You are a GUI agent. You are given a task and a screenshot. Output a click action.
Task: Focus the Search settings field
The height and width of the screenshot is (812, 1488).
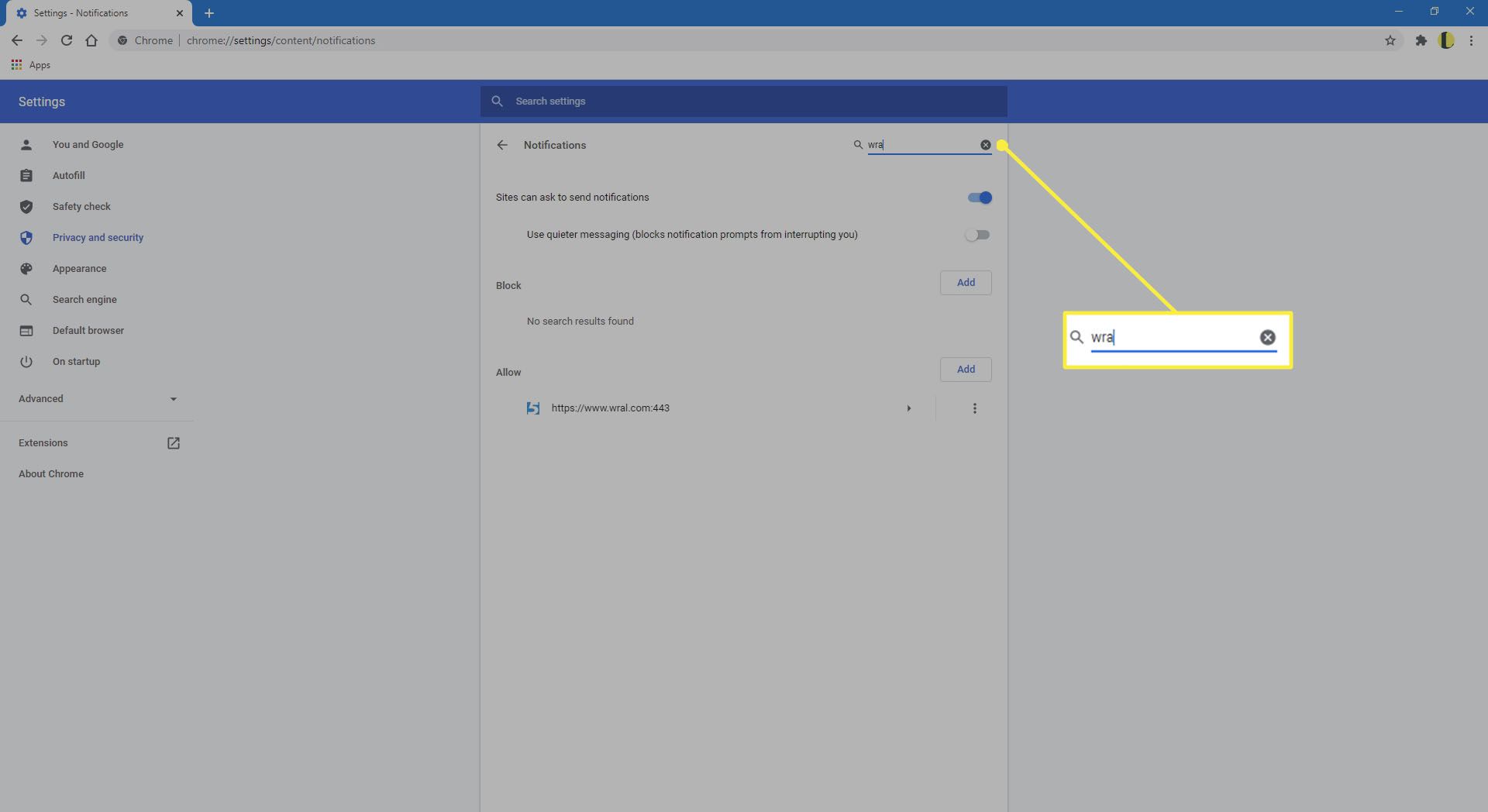pyautogui.click(x=744, y=101)
